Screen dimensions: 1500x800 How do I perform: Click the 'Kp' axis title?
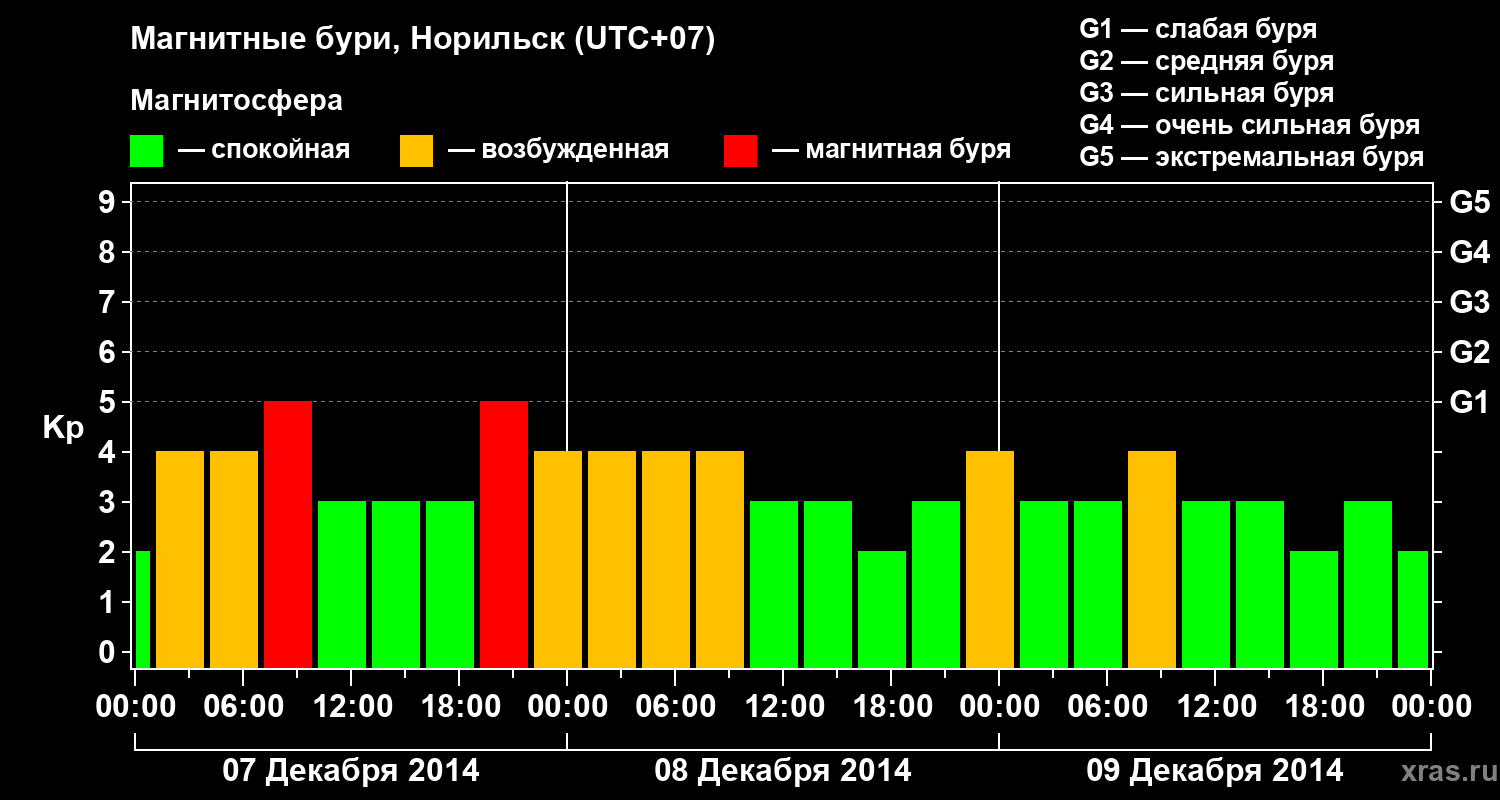(62, 427)
